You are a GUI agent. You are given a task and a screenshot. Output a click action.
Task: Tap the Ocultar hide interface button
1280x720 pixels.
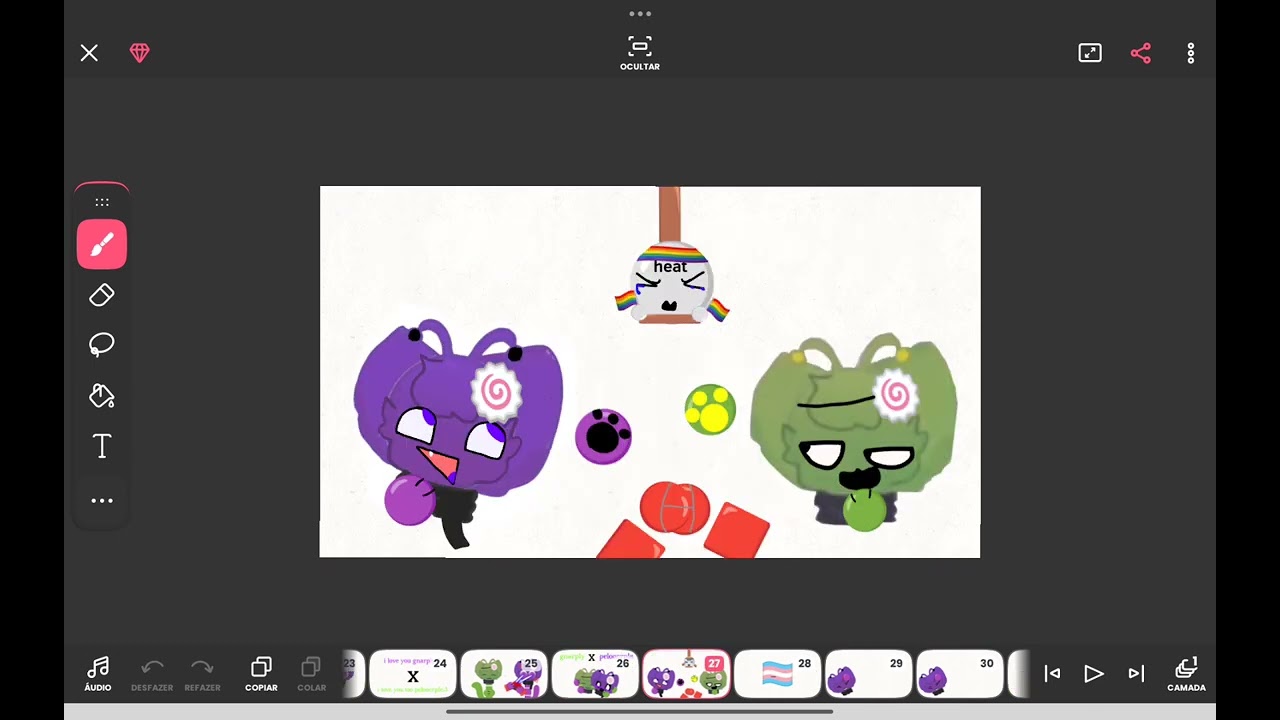click(x=640, y=53)
